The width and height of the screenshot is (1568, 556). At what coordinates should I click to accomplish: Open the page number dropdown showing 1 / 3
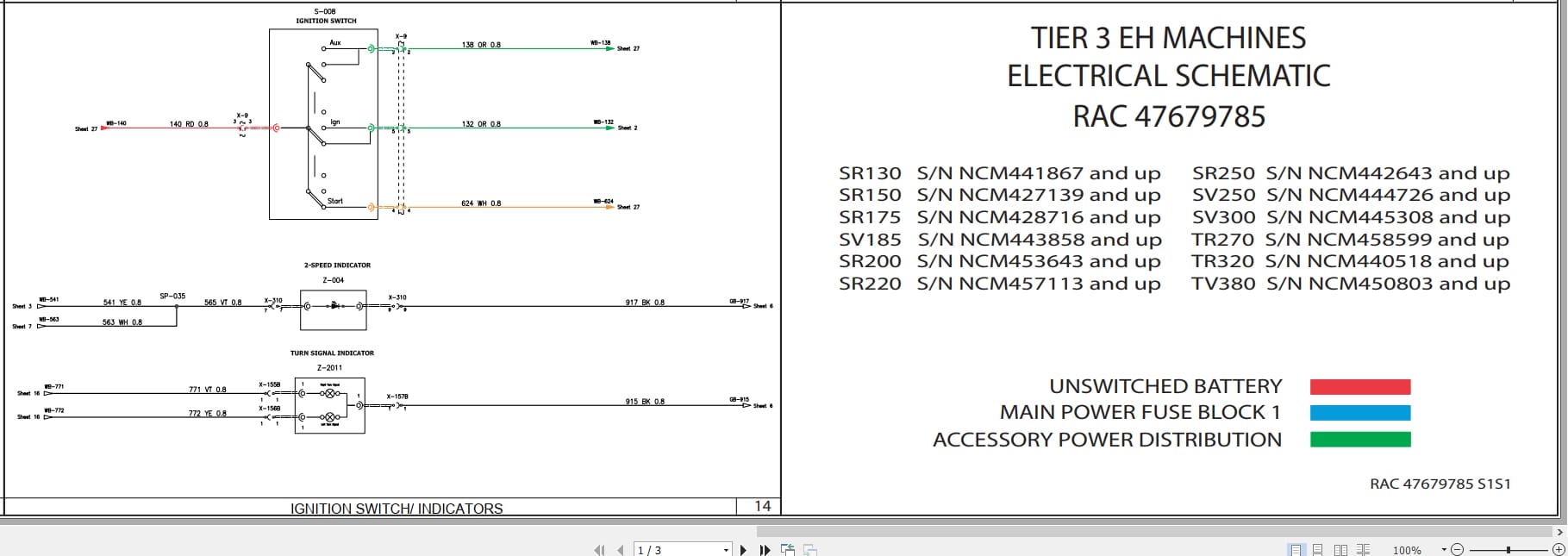tap(726, 550)
